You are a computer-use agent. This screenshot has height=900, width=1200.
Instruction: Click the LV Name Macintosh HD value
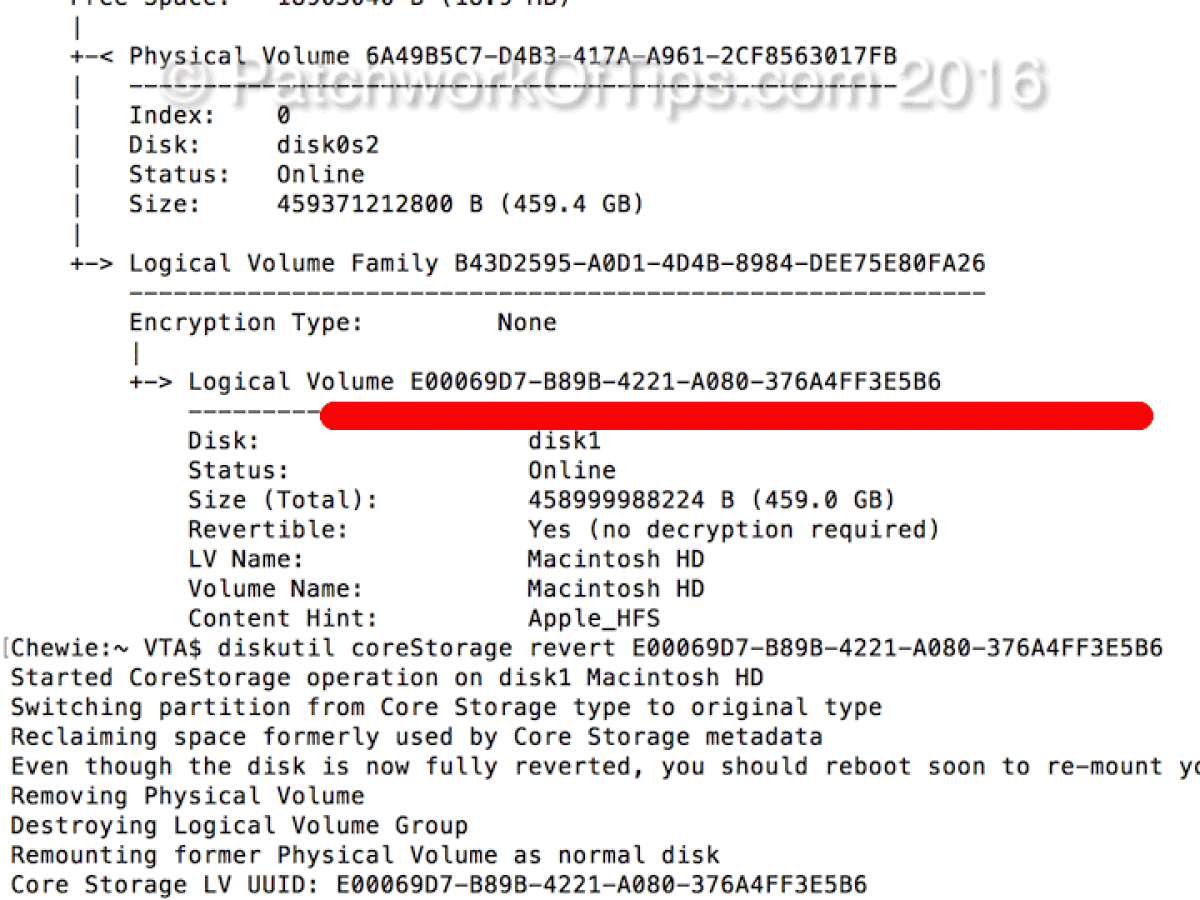[616, 559]
